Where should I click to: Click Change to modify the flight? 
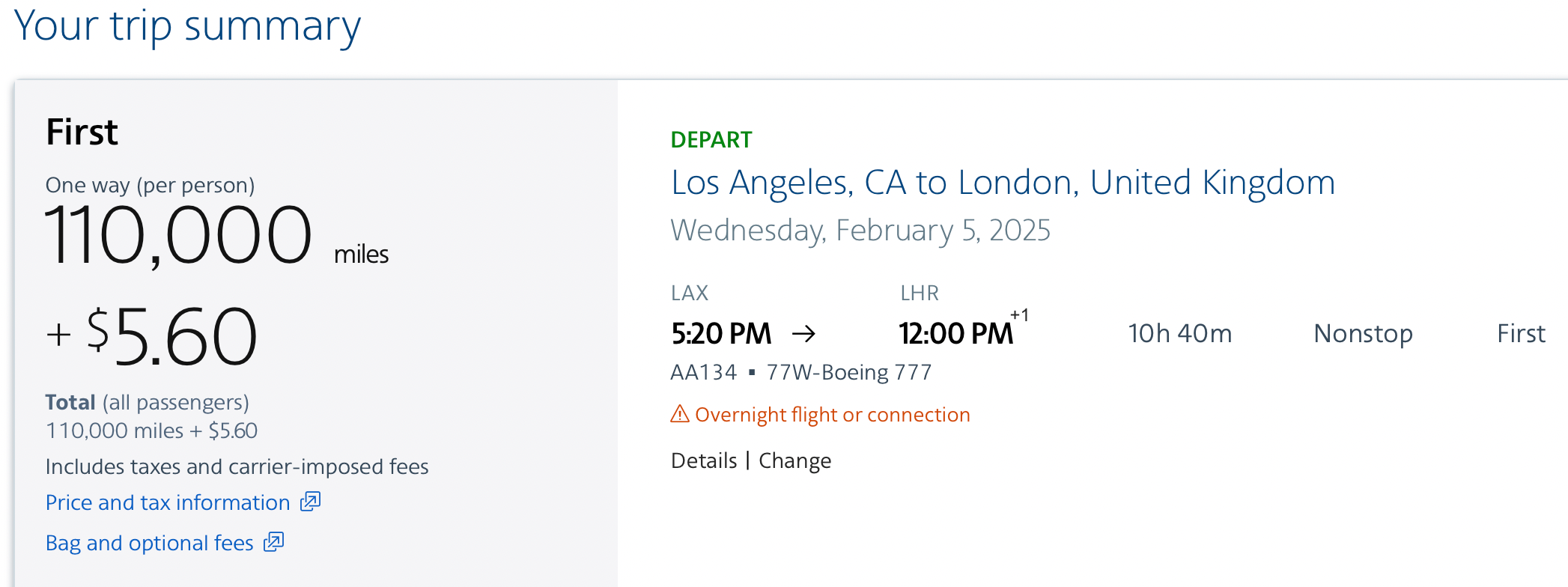tap(794, 460)
